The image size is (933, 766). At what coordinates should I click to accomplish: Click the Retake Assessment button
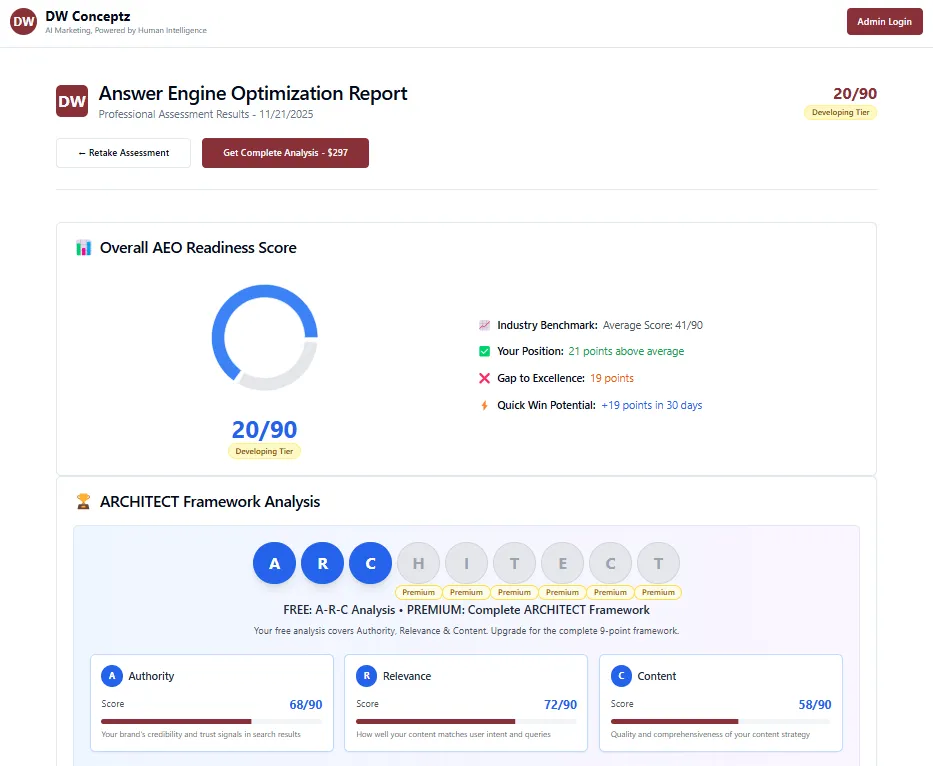(123, 153)
